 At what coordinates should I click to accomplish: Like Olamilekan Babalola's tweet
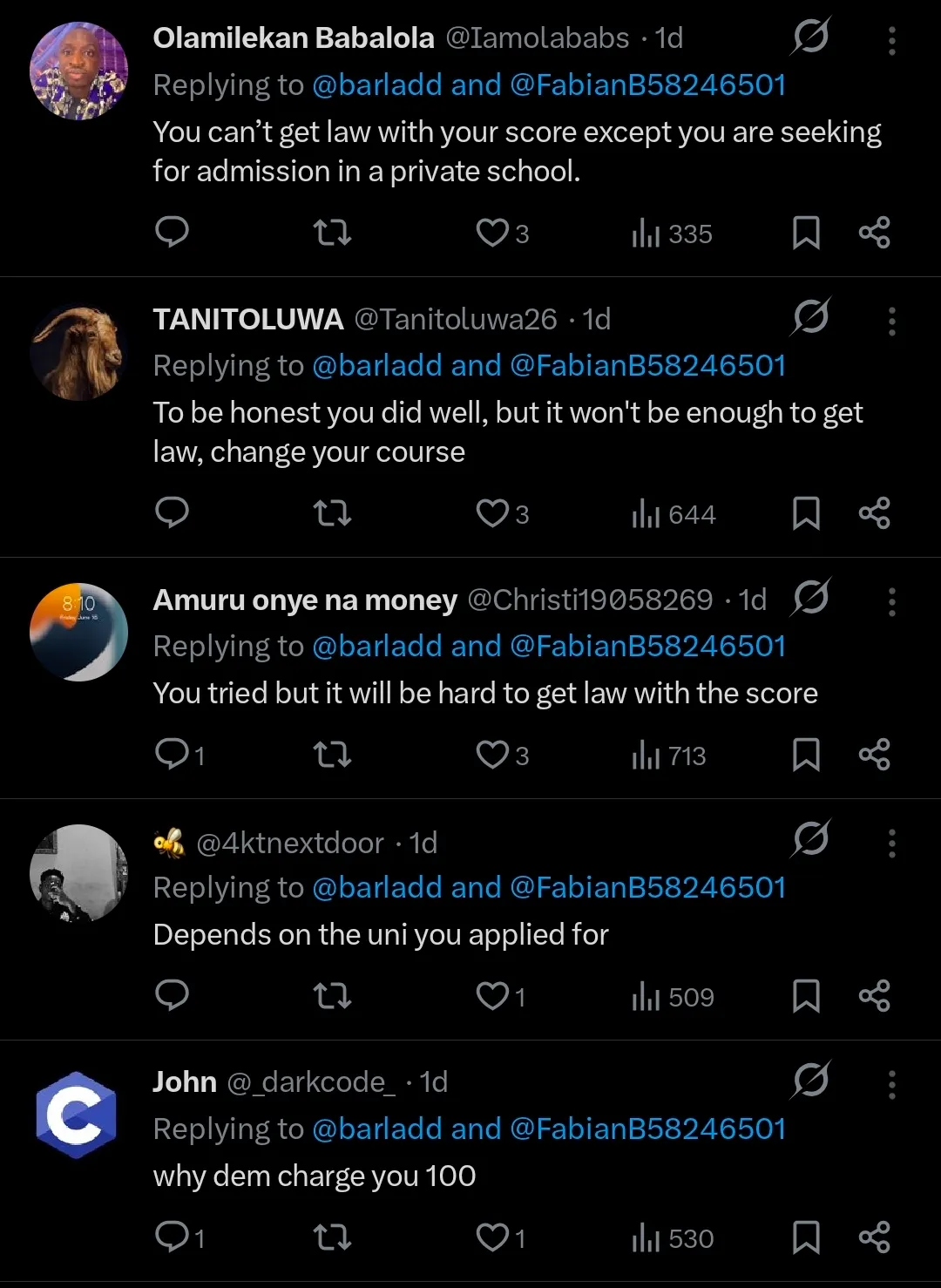[492, 233]
